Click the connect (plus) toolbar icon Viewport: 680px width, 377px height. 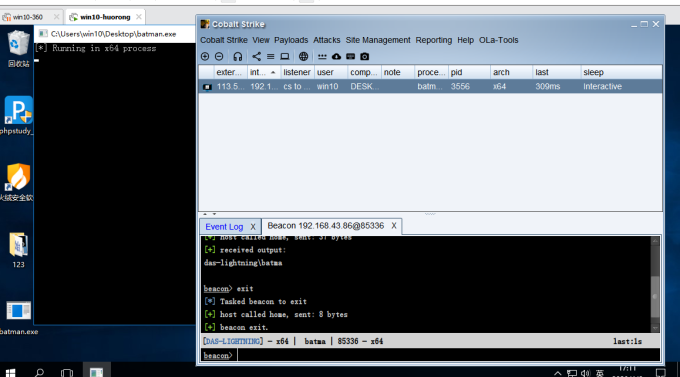click(x=205, y=56)
